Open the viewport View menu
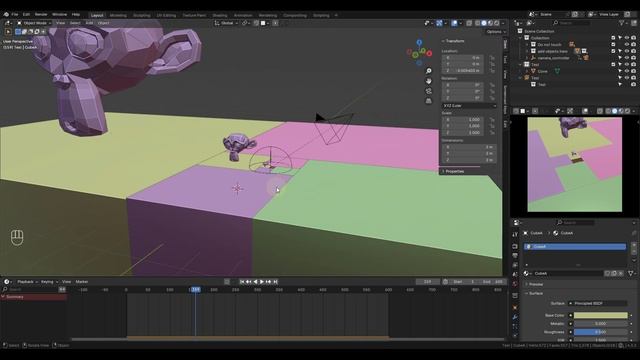Viewport: 640px width, 360px height. (x=60, y=23)
